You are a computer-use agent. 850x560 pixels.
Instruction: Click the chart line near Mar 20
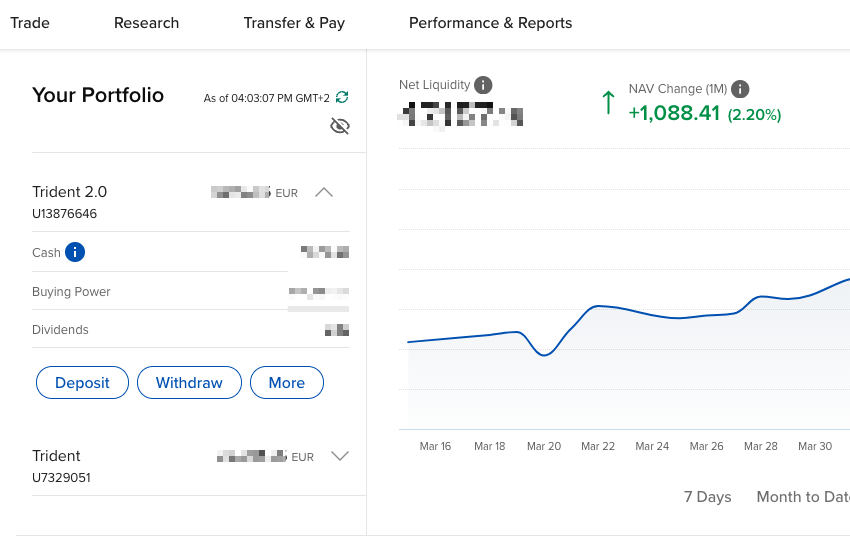(544, 355)
